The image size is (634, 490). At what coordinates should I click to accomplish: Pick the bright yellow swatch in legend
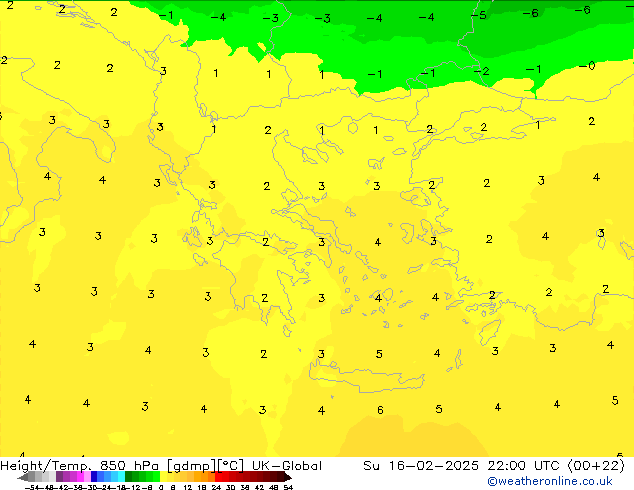click(x=163, y=476)
